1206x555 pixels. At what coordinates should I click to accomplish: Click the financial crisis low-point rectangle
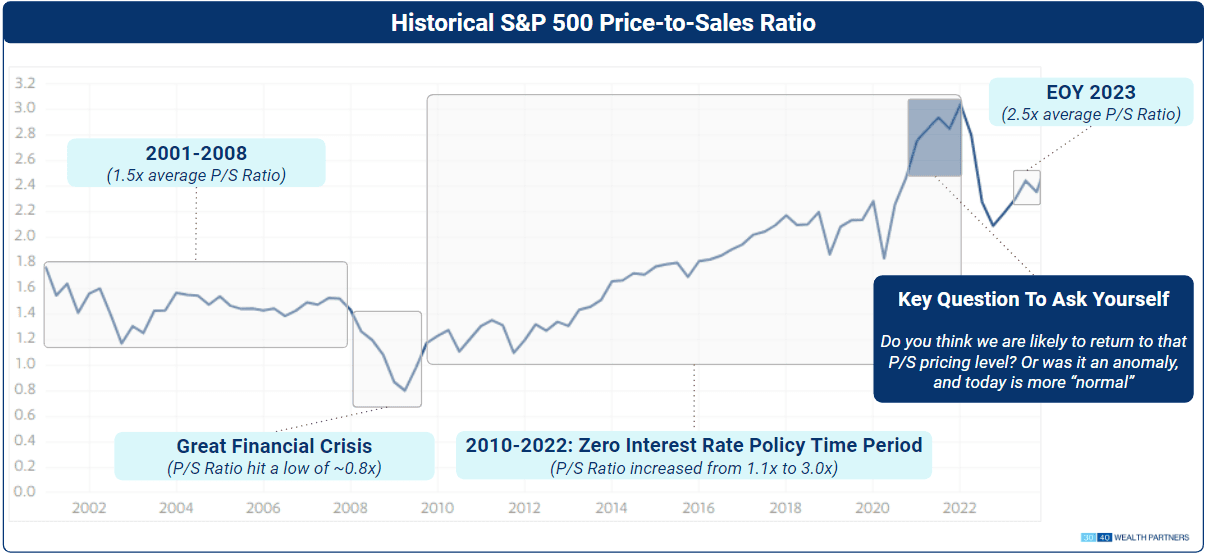coord(387,359)
